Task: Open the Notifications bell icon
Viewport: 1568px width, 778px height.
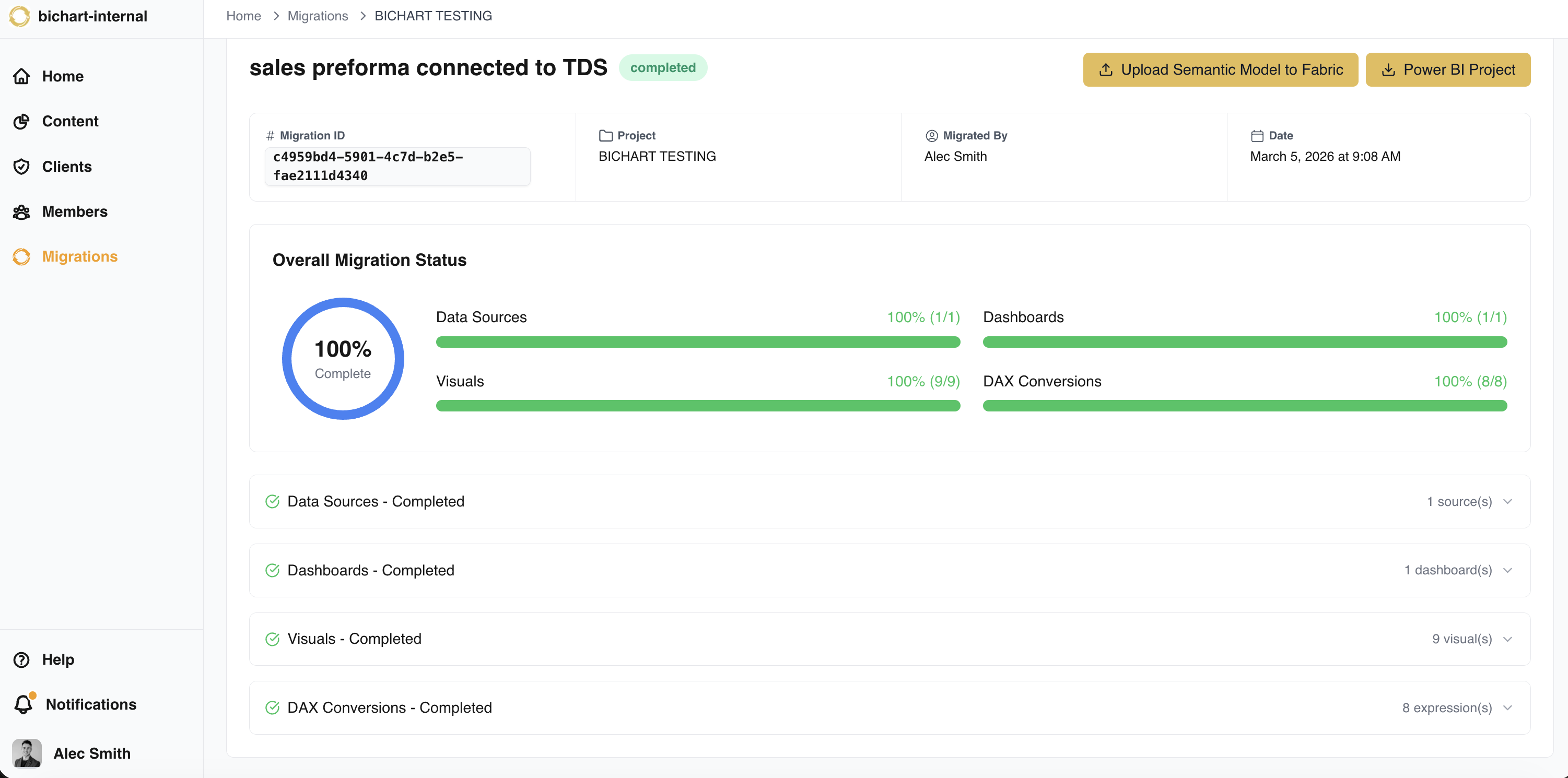Action: point(23,704)
